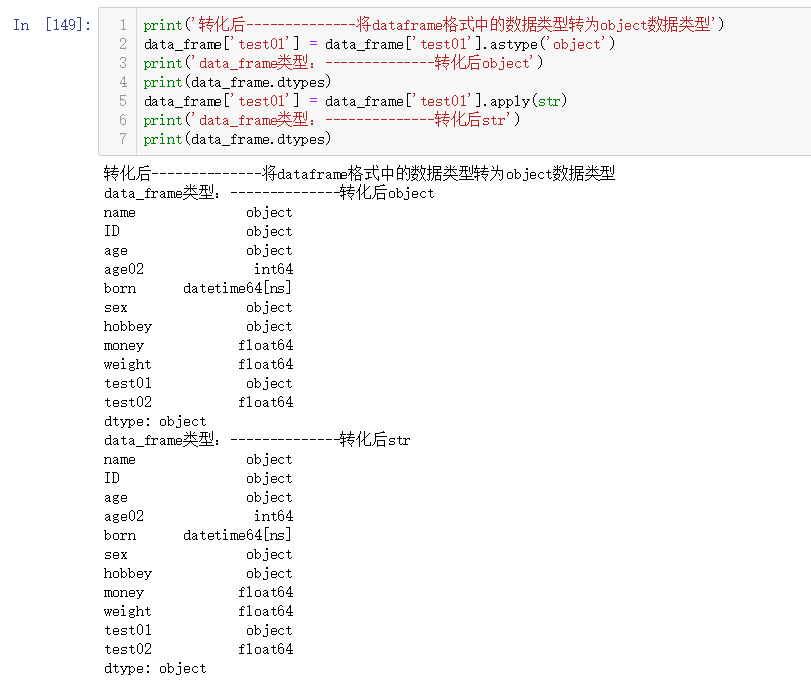Click line number 1 in the code gutter
Screen dimensions: 811x688
point(122,25)
